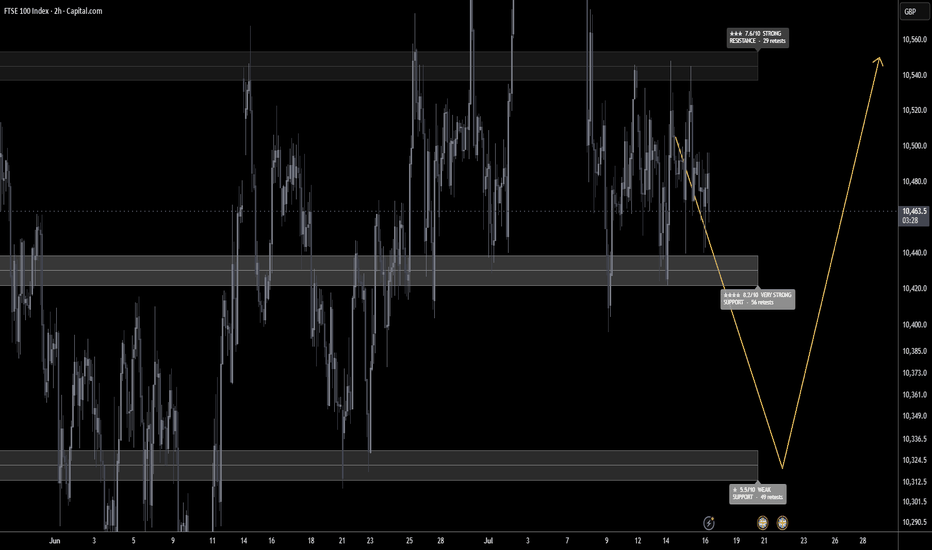Select the Very Strong Support 8.2/10 label
This screenshot has height=550, width=932.
[758, 298]
